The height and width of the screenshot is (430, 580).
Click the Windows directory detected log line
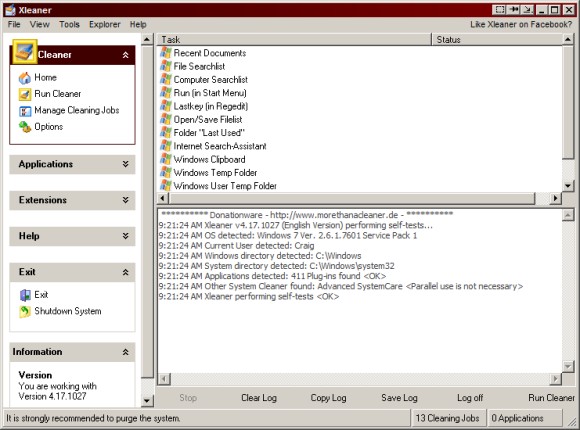[260, 256]
